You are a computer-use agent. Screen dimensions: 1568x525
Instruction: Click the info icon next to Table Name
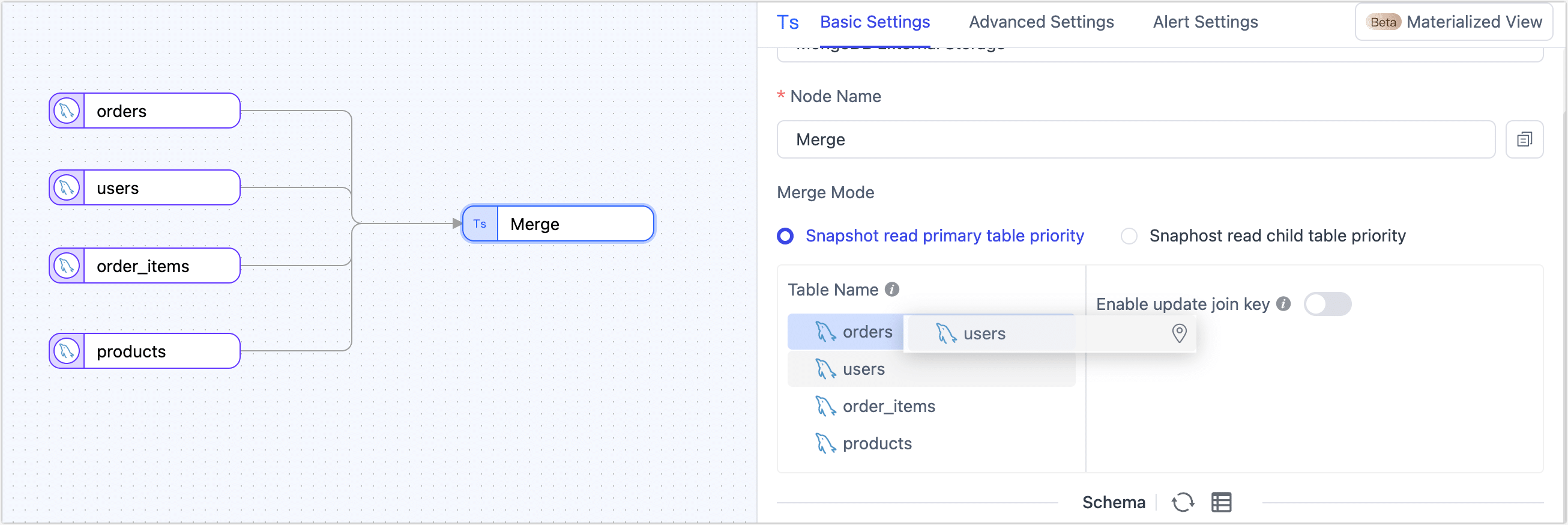891,290
